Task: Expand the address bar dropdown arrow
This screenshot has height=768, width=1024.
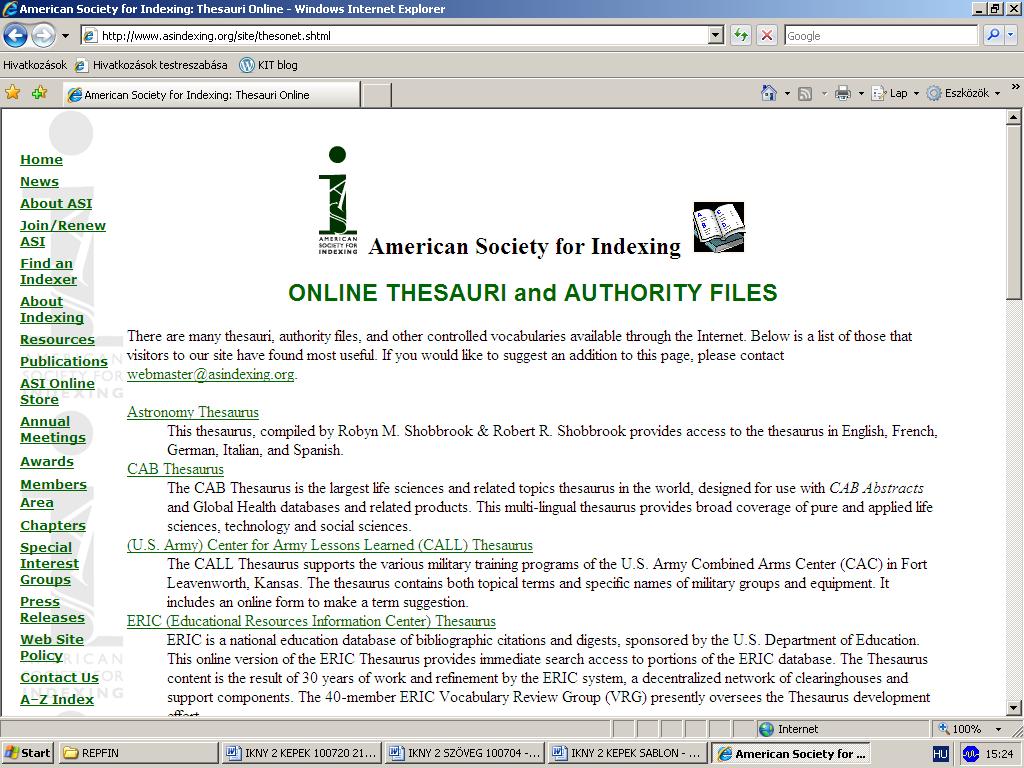Action: [716, 36]
